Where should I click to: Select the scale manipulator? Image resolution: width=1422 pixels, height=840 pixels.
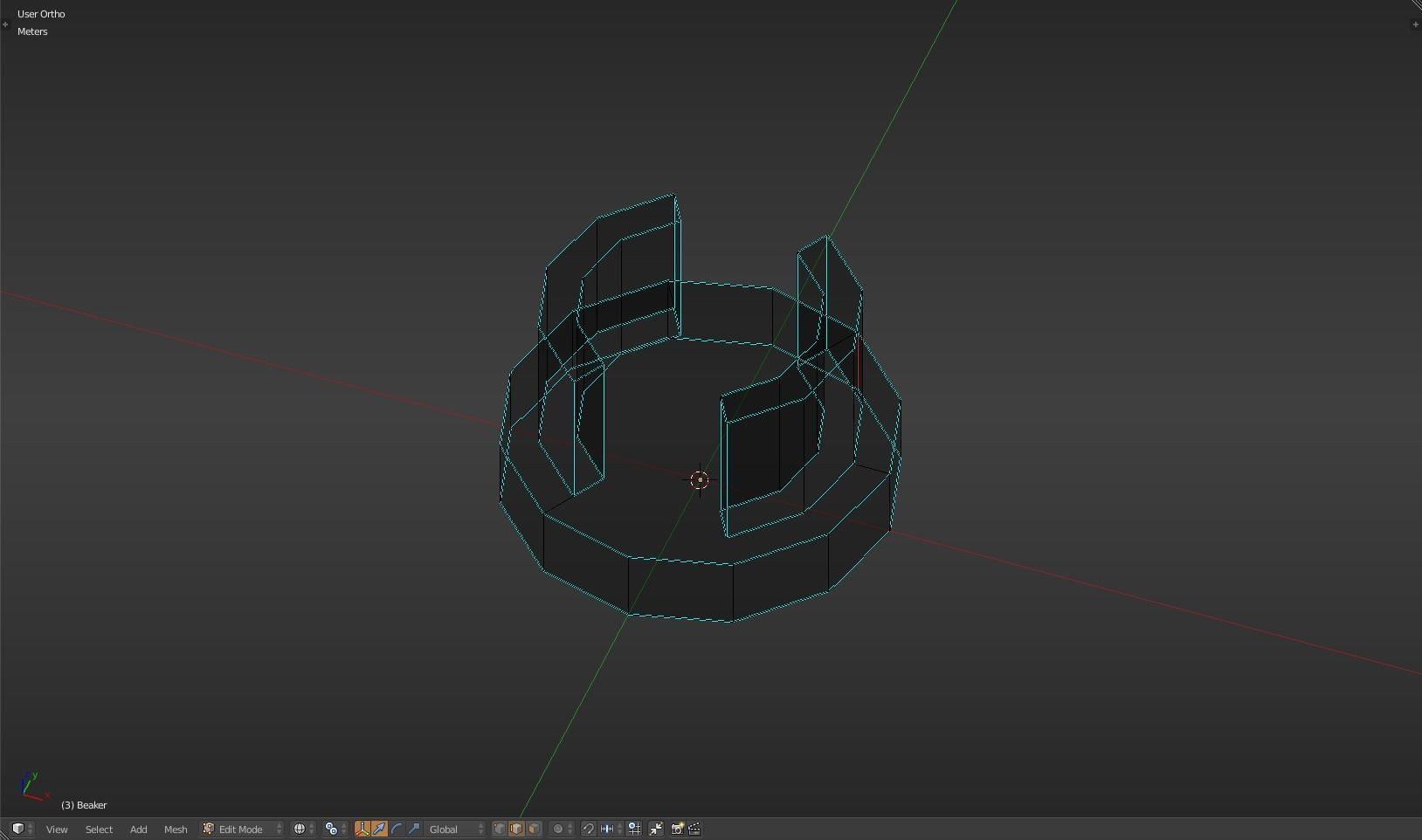[414, 829]
